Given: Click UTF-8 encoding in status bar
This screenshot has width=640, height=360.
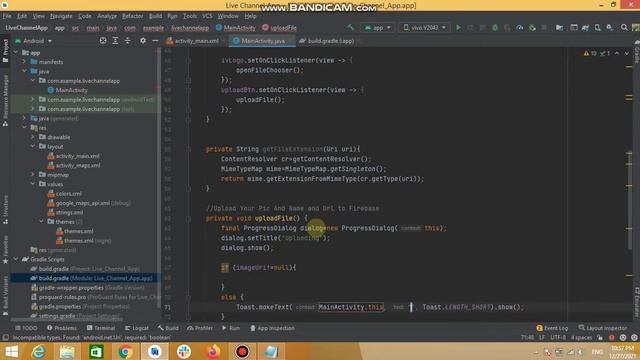Looking at the screenshot, I should pos(558,338).
